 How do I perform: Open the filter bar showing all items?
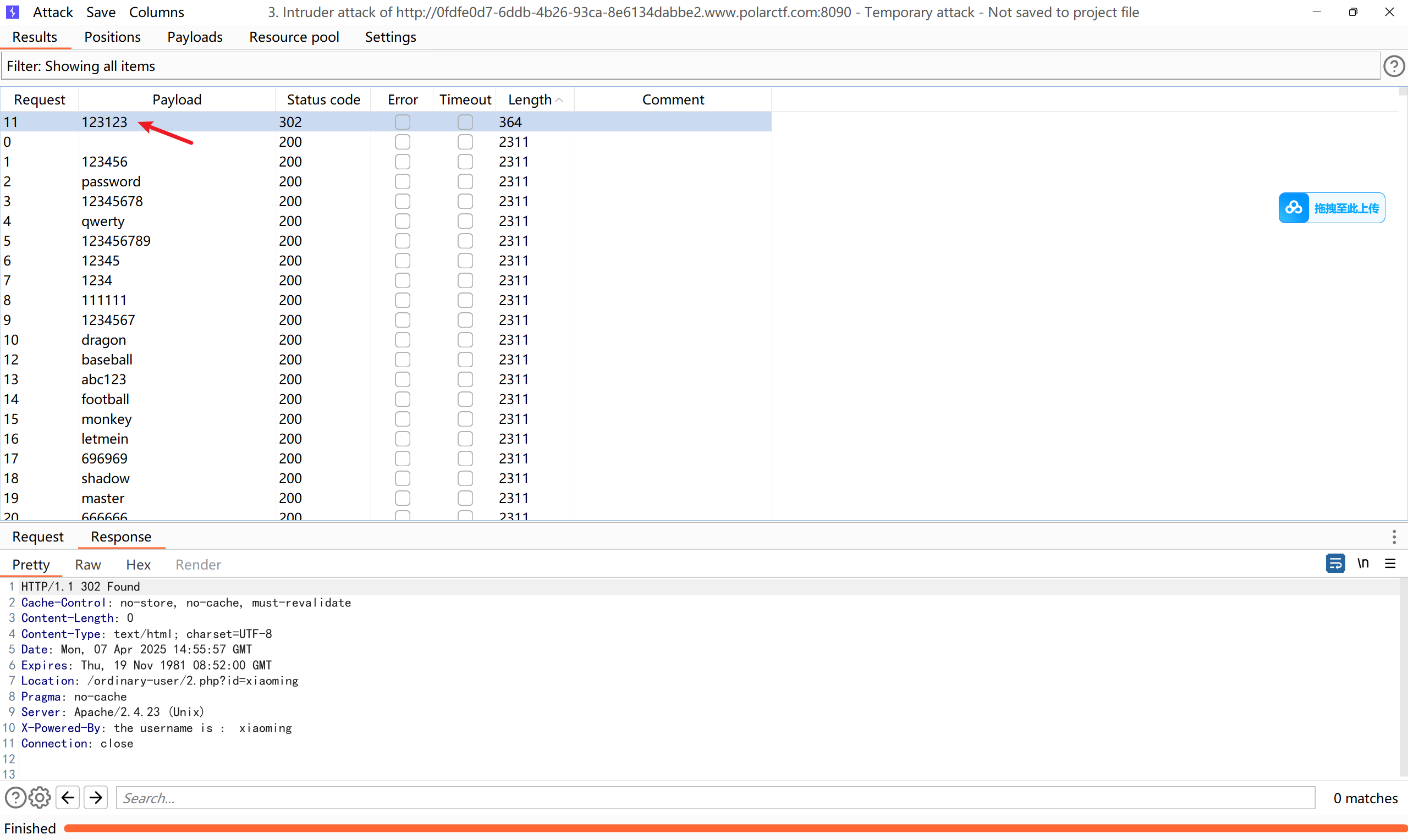690,66
